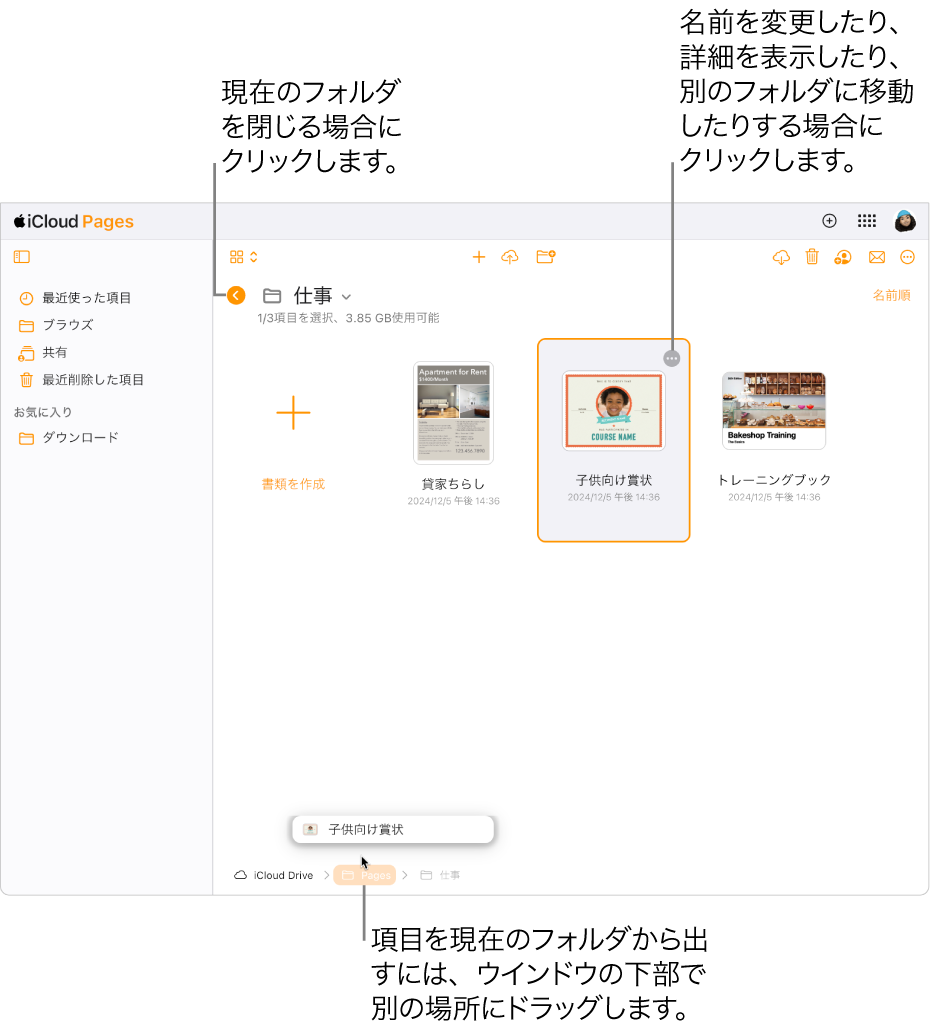Select 共有 in the sidebar

point(55,352)
